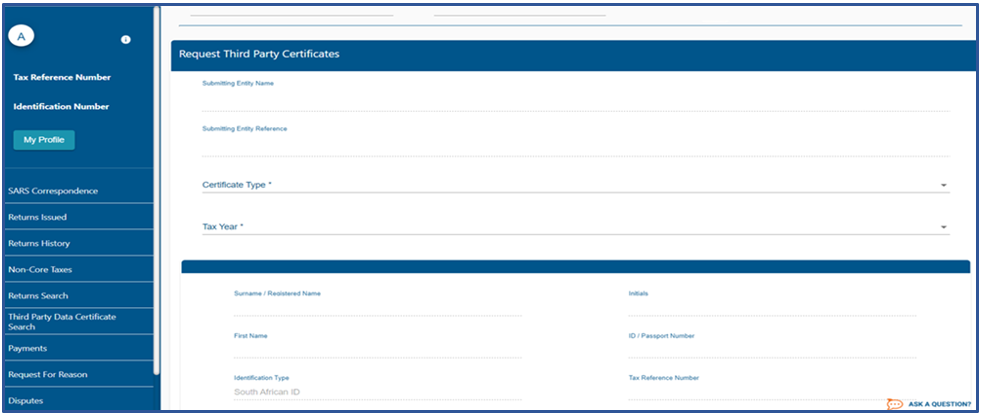The width and height of the screenshot is (981, 415).
Task: Open Returns Search sidebar item
Action: [x=37, y=296]
